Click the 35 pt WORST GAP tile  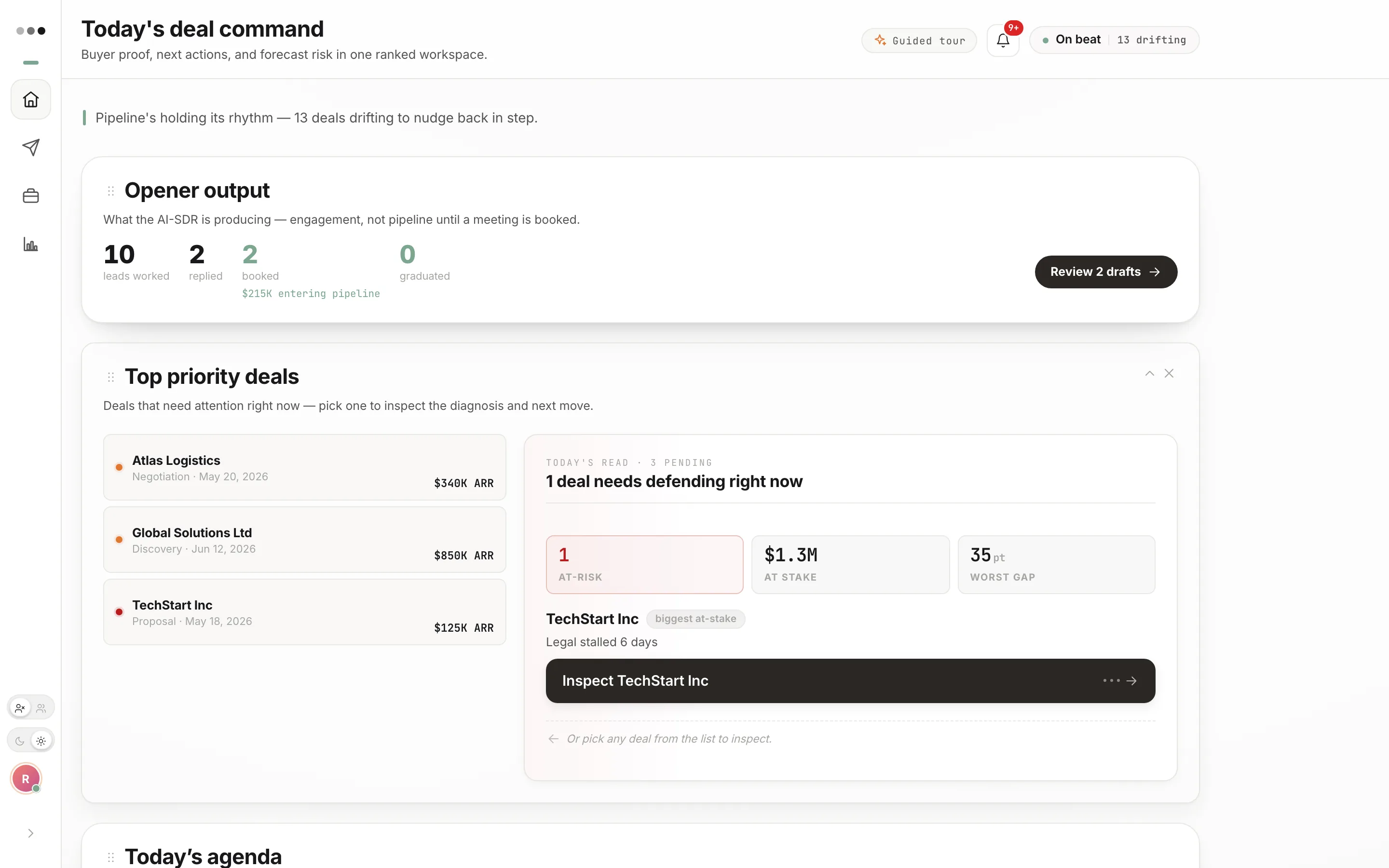coord(1056,564)
